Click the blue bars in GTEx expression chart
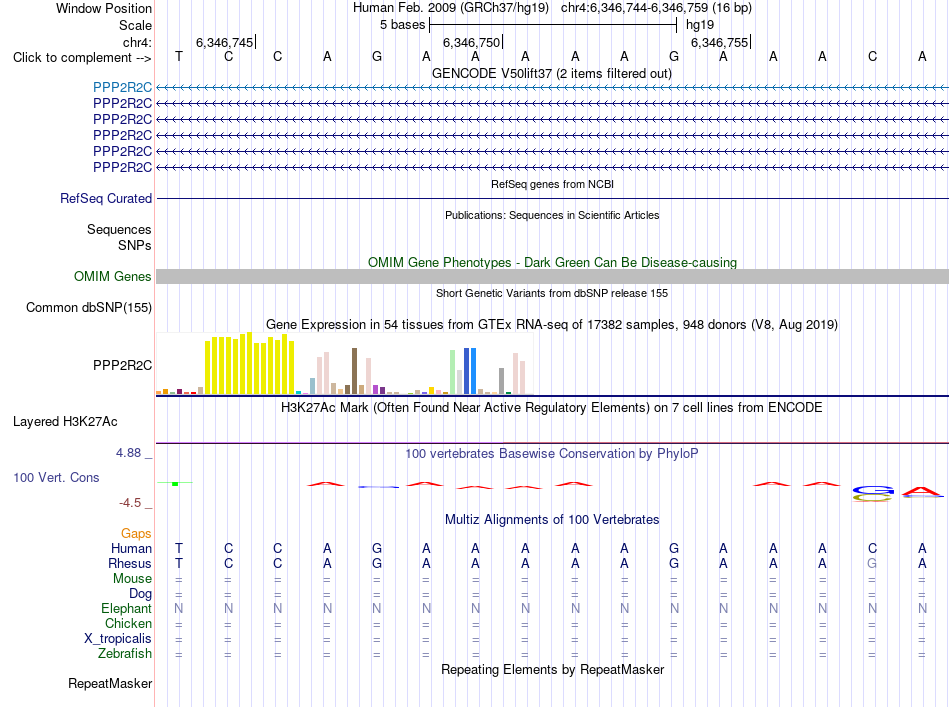This screenshot has width=950, height=707. pos(470,371)
